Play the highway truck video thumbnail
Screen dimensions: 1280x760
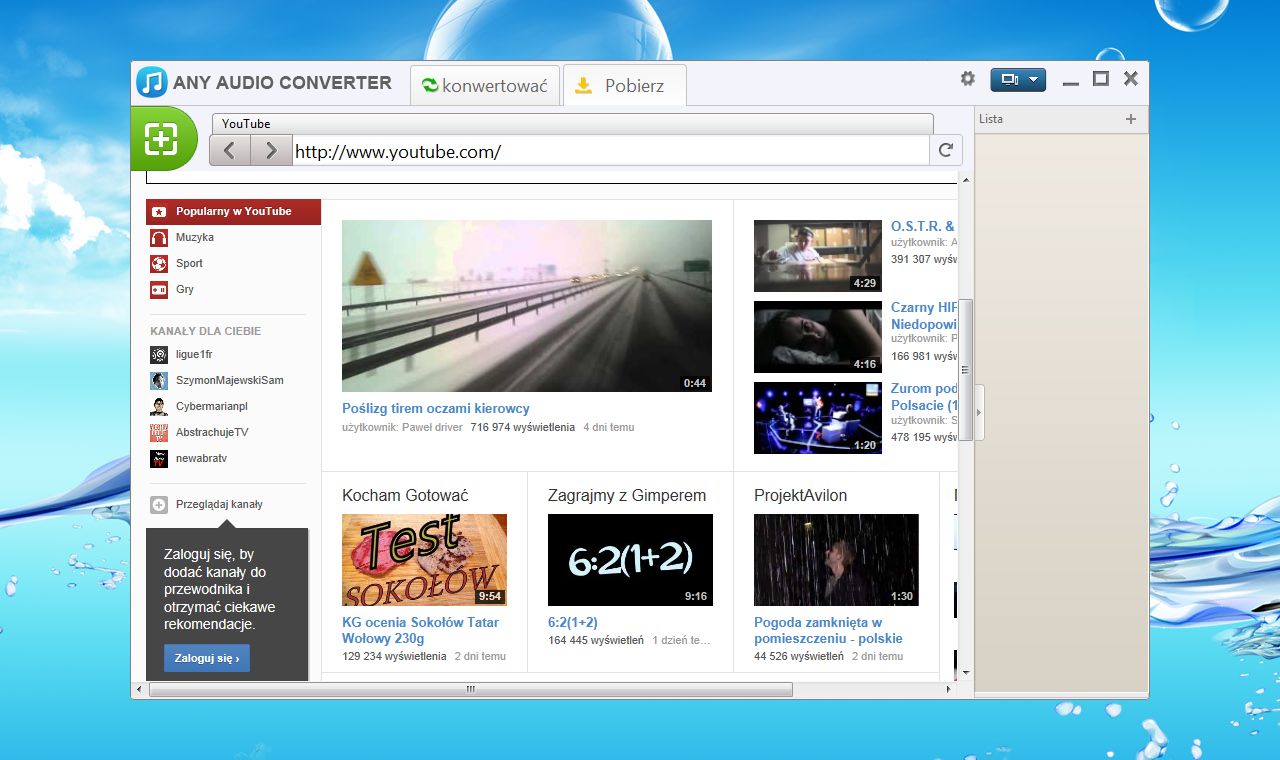click(x=527, y=306)
